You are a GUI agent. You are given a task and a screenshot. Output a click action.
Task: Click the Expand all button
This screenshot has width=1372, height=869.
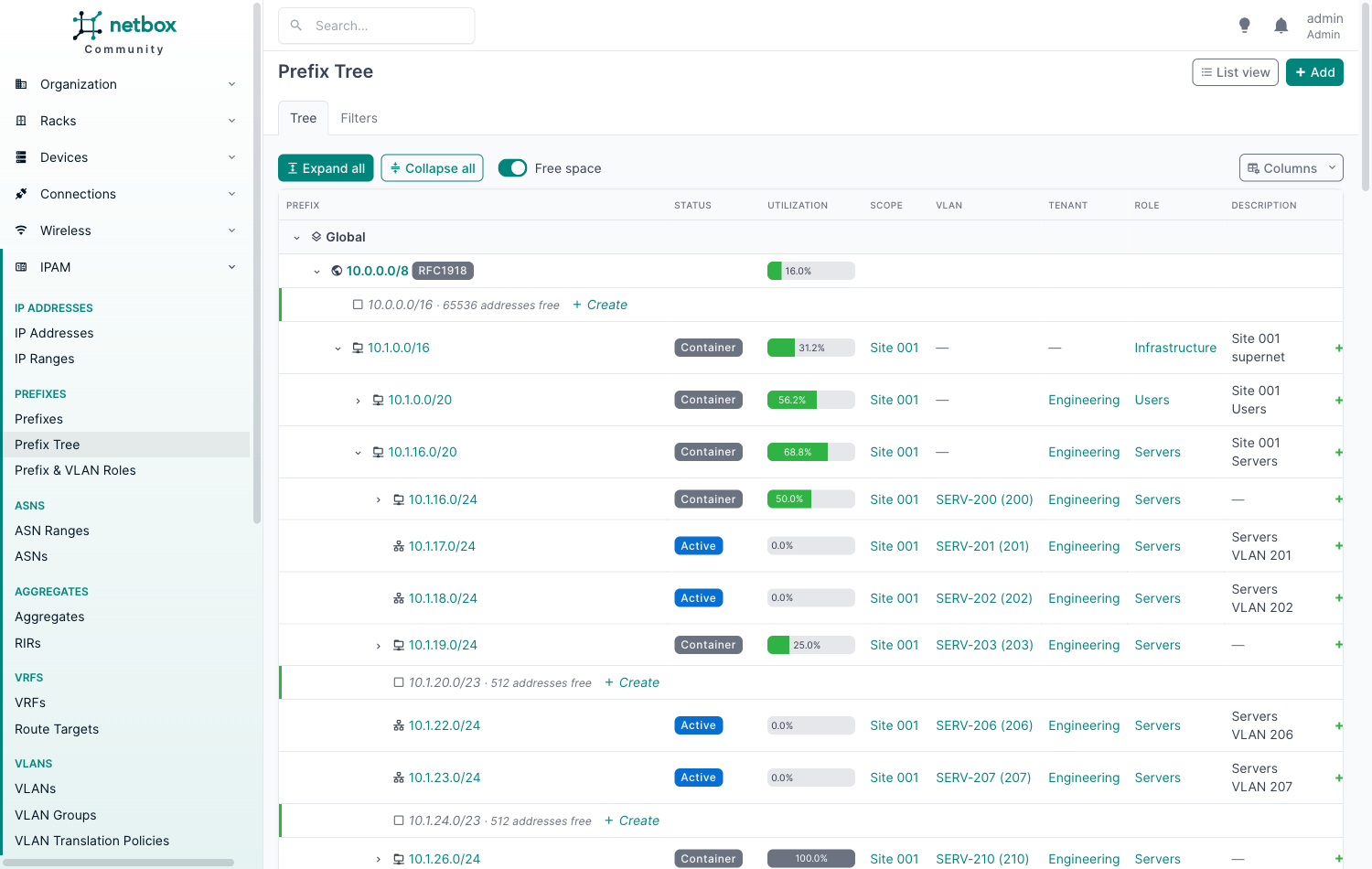tap(326, 168)
